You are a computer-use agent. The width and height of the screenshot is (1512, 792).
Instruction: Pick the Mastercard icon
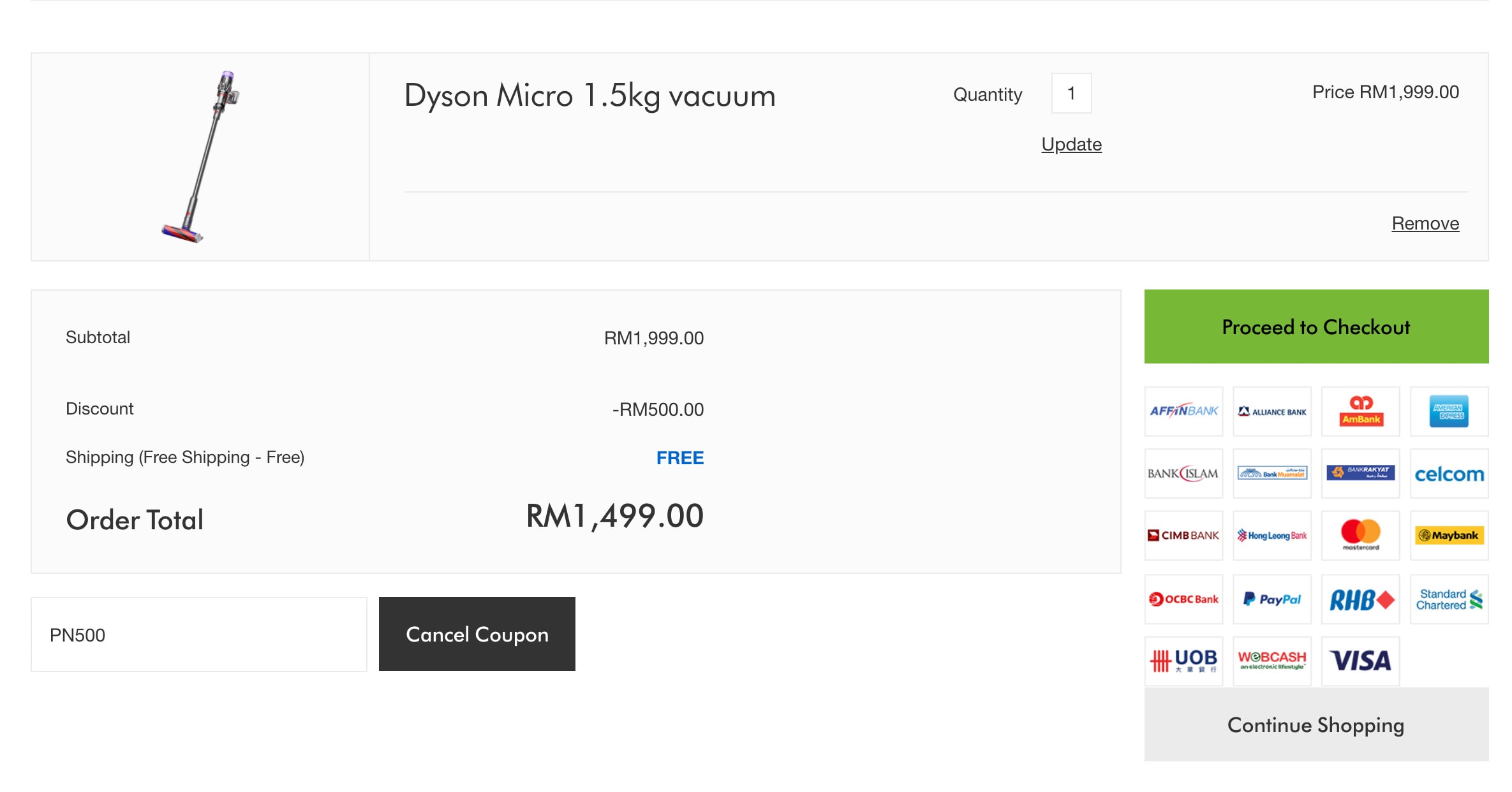[1360, 535]
